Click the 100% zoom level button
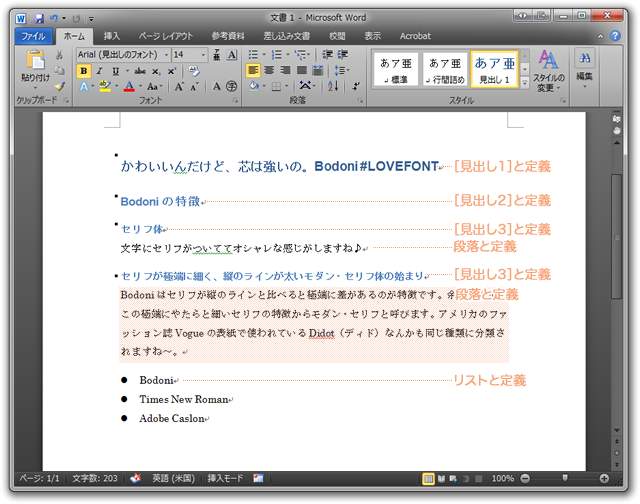Image resolution: width=640 pixels, height=504 pixels. click(502, 478)
